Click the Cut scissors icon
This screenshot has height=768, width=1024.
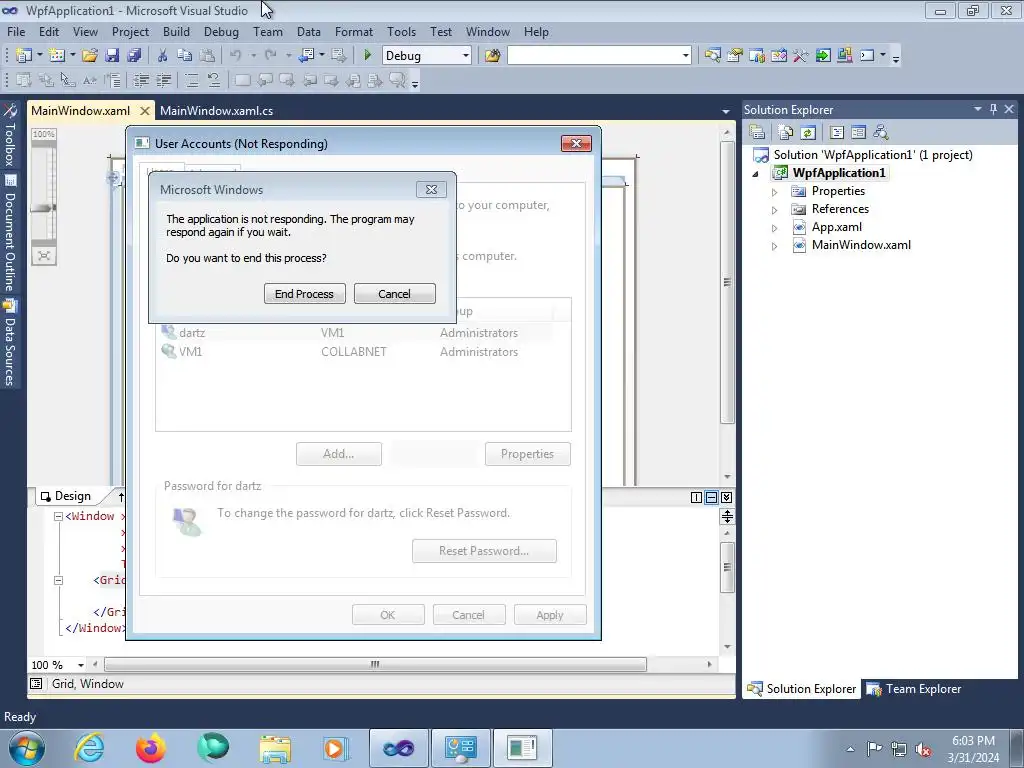162,56
